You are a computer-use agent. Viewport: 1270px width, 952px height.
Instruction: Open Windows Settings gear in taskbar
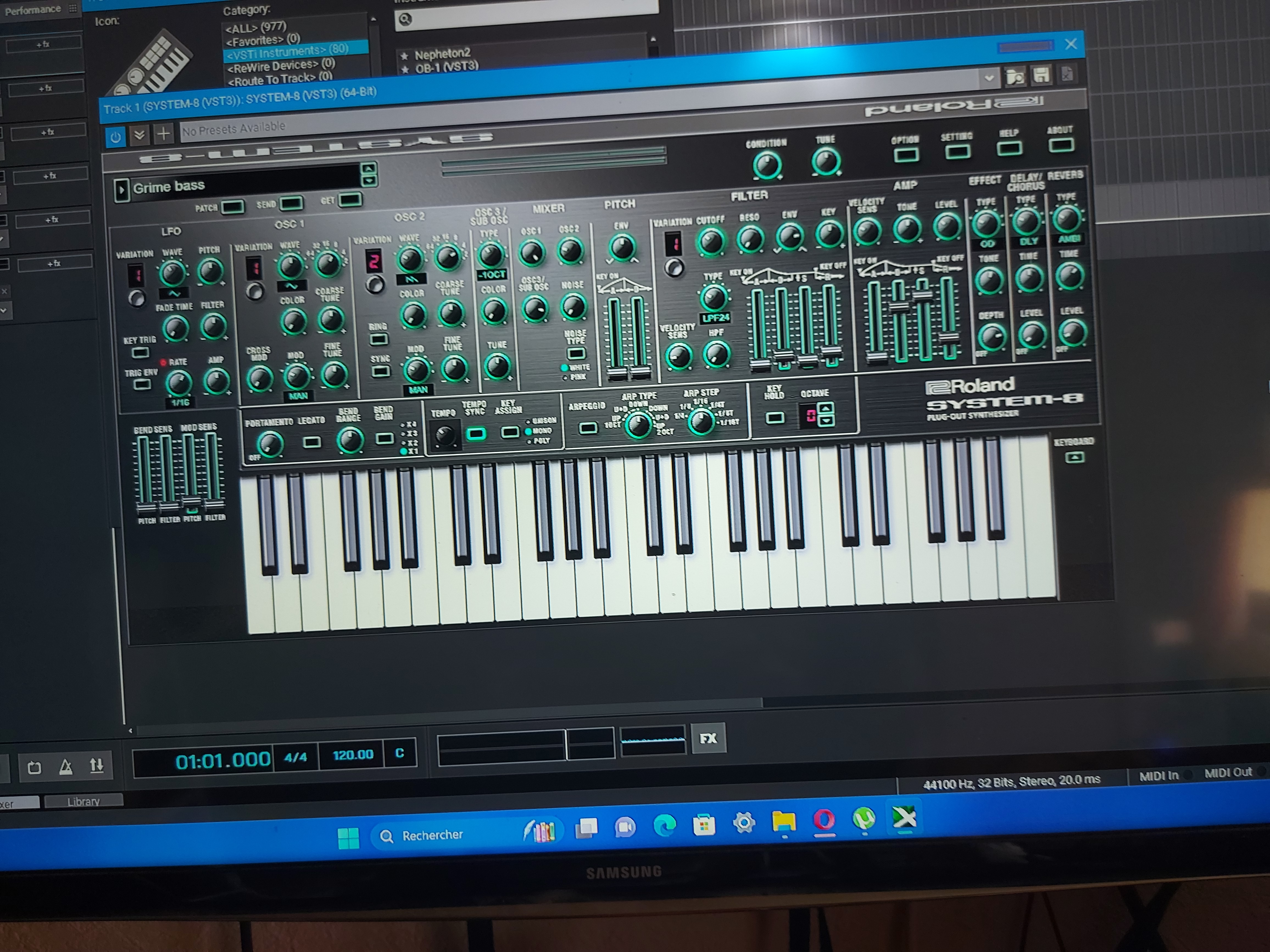point(743,824)
